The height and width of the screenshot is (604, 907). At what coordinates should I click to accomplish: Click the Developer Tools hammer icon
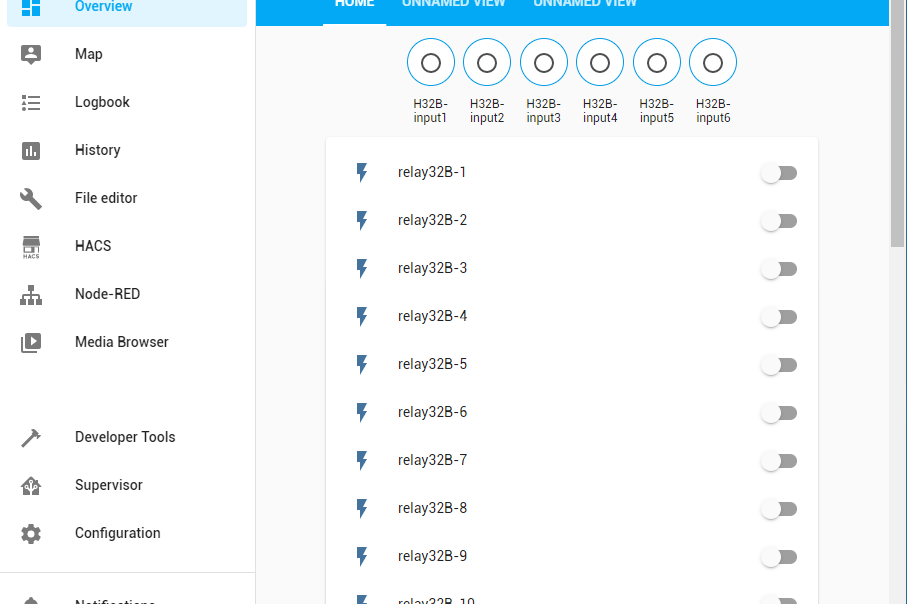31,437
